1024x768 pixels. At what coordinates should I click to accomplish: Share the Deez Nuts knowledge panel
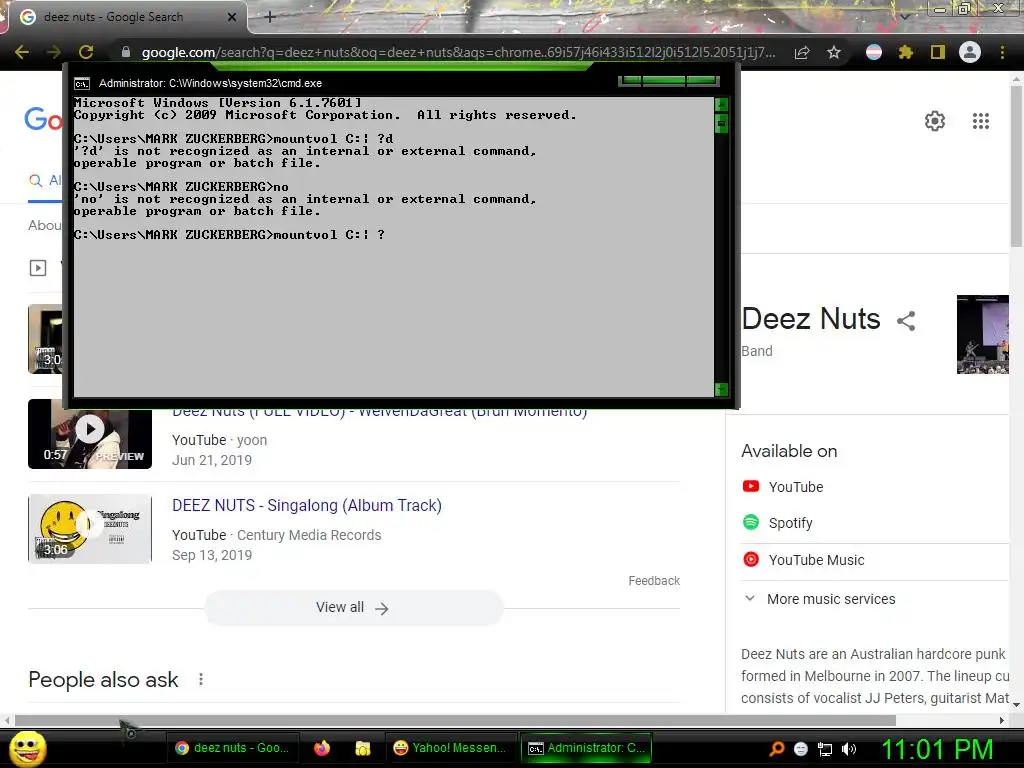(906, 321)
